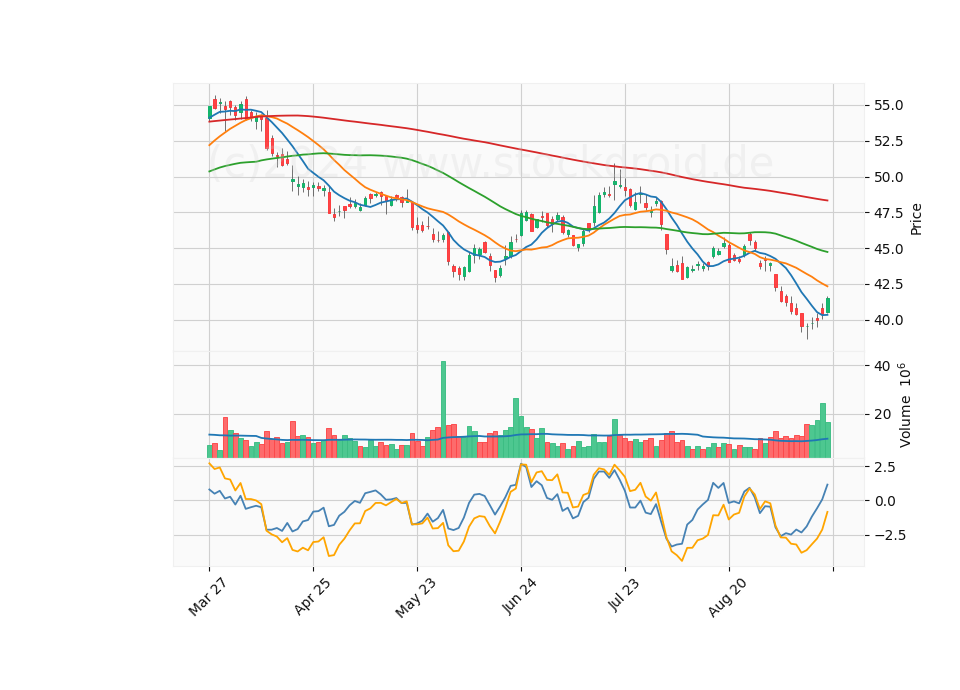
Task: Click the 55.0 price axis value
Action: 887,105
